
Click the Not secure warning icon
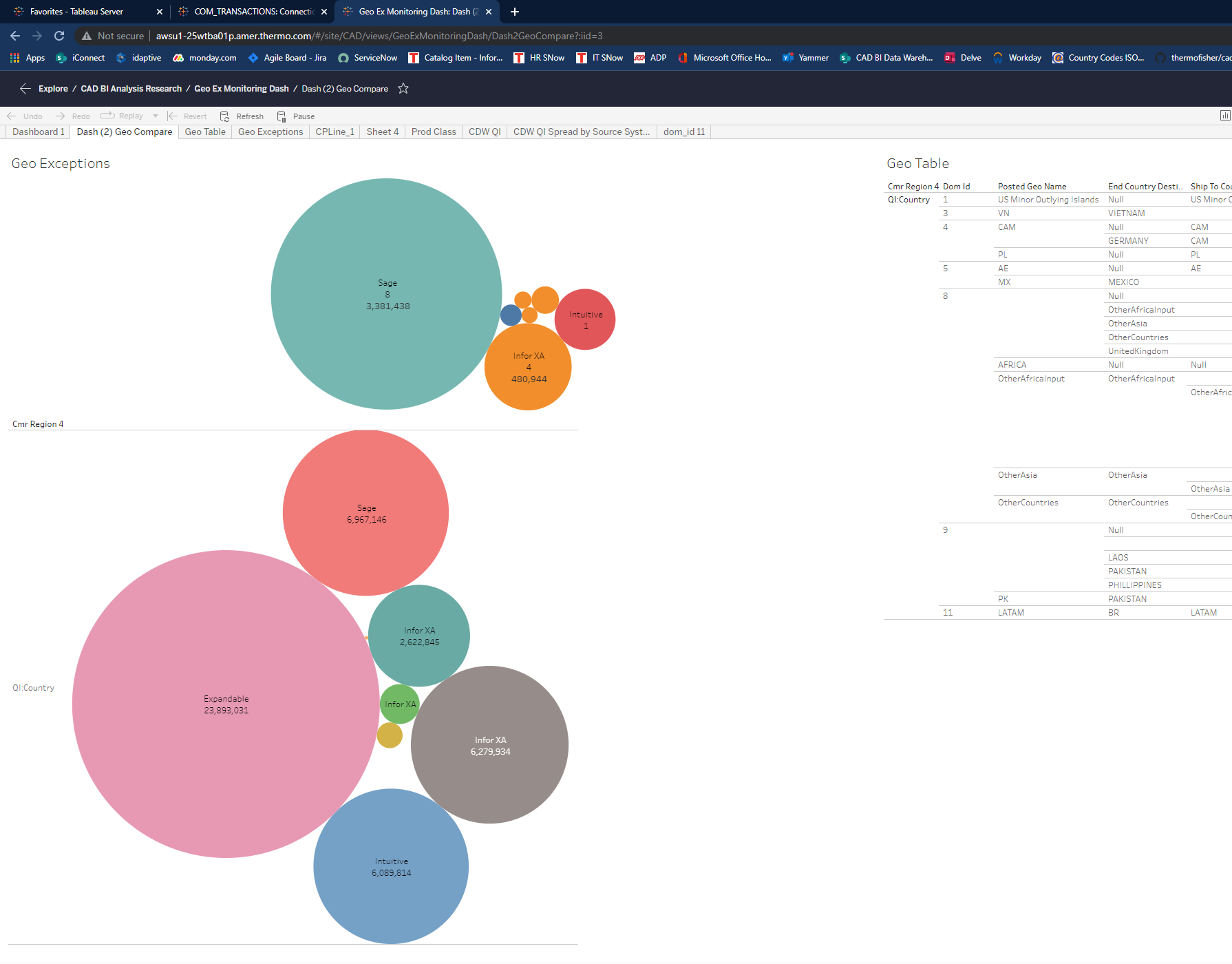point(87,36)
